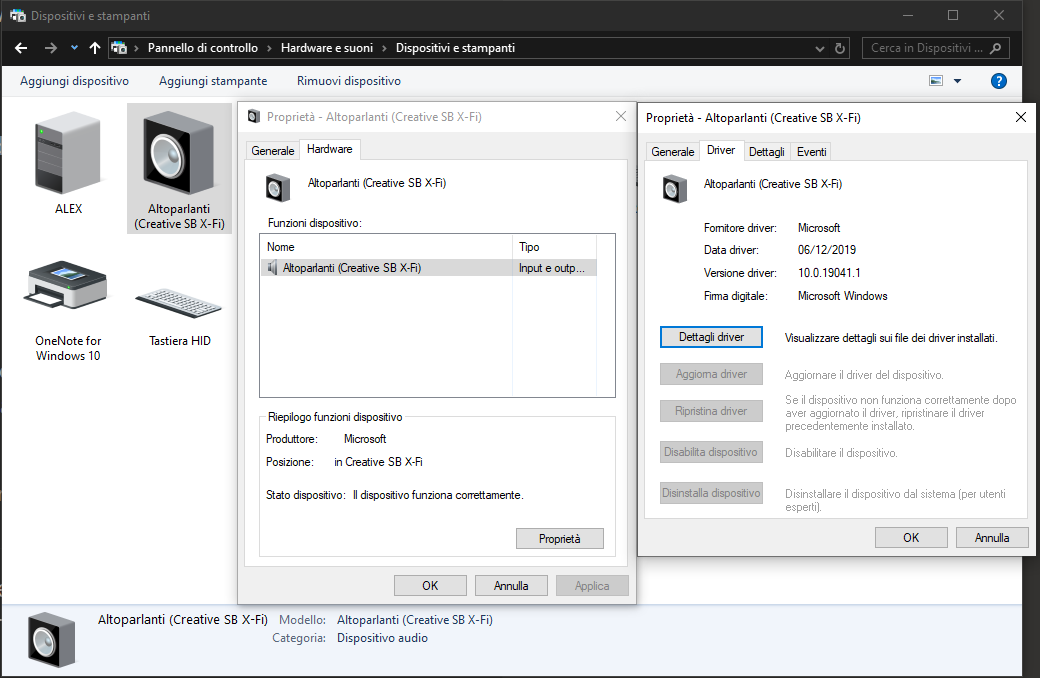Go back with the navigation arrow
This screenshot has height=678, width=1040.
(21, 48)
